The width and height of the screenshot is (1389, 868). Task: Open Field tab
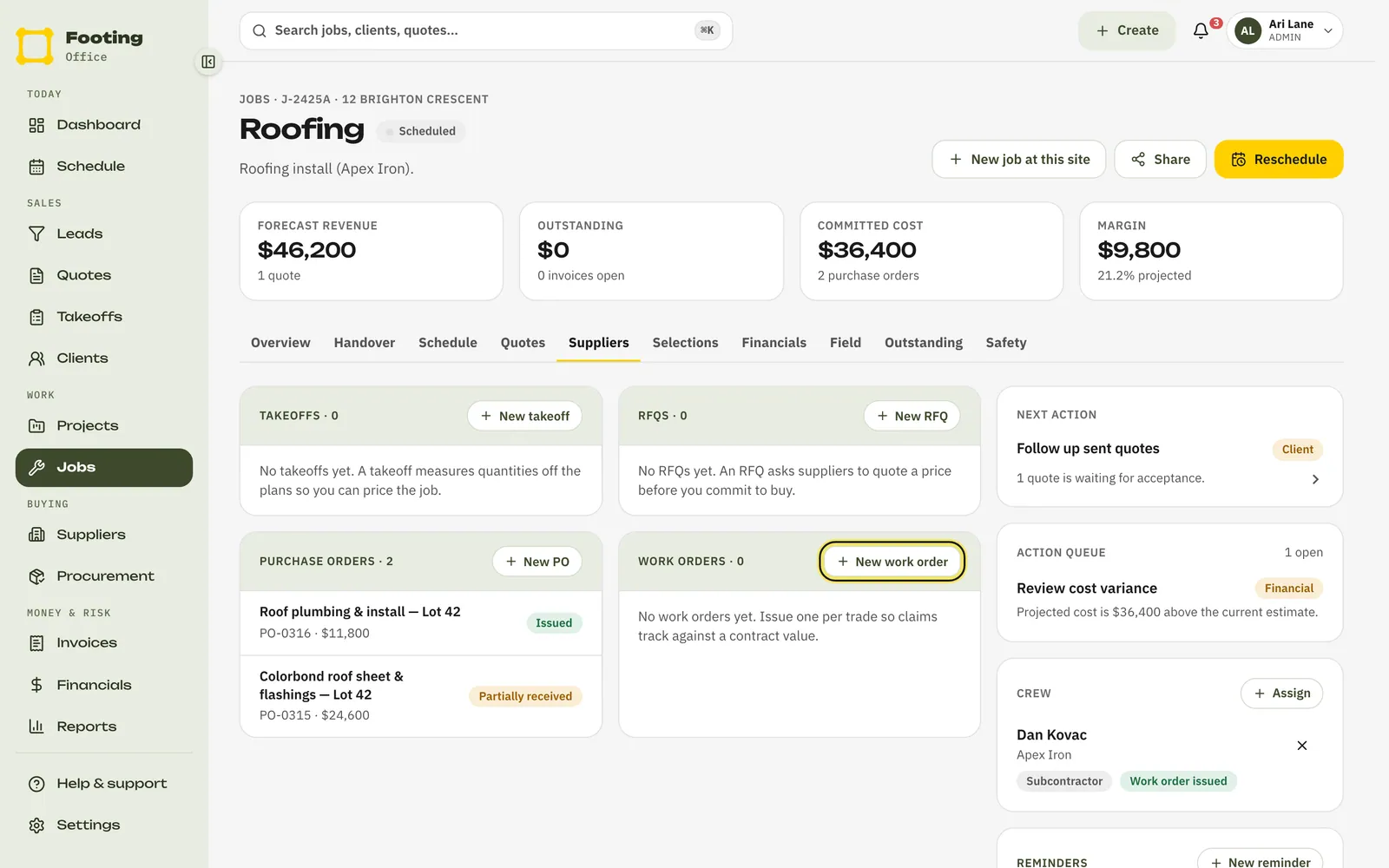pyautogui.click(x=846, y=343)
